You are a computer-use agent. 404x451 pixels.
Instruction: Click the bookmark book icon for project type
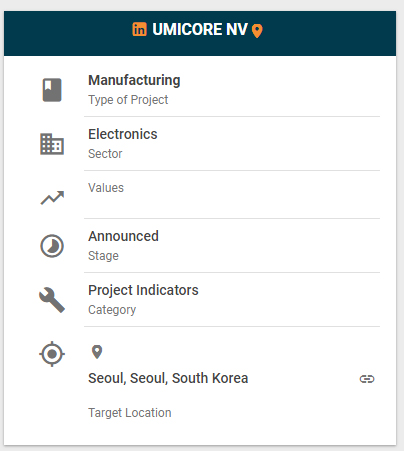pos(52,90)
